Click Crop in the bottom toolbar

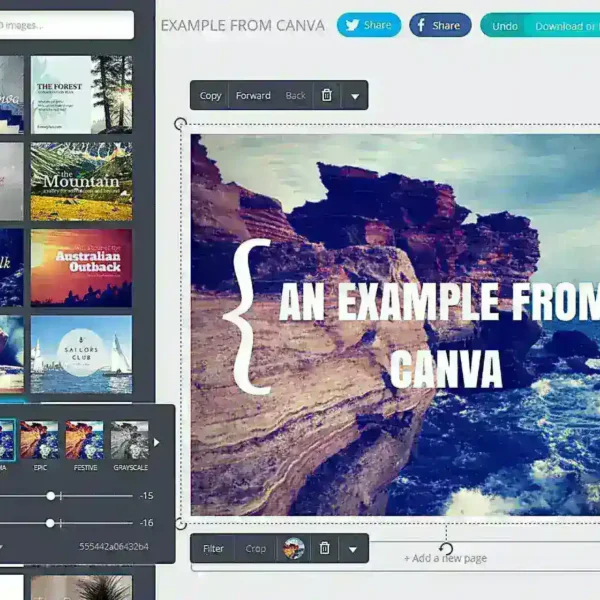coord(256,549)
